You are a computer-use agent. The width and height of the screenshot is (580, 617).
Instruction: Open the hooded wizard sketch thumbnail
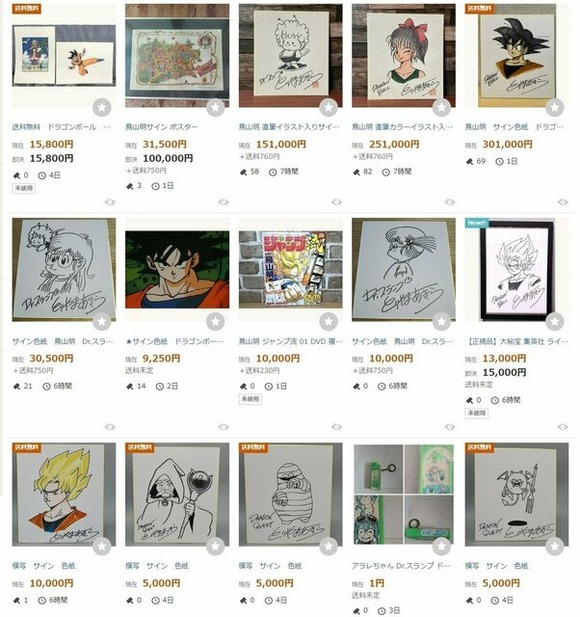click(177, 495)
